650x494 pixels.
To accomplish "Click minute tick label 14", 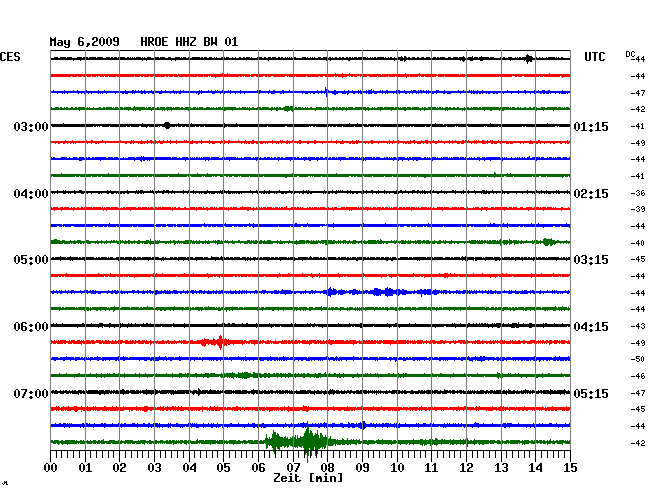I will click(x=536, y=467).
